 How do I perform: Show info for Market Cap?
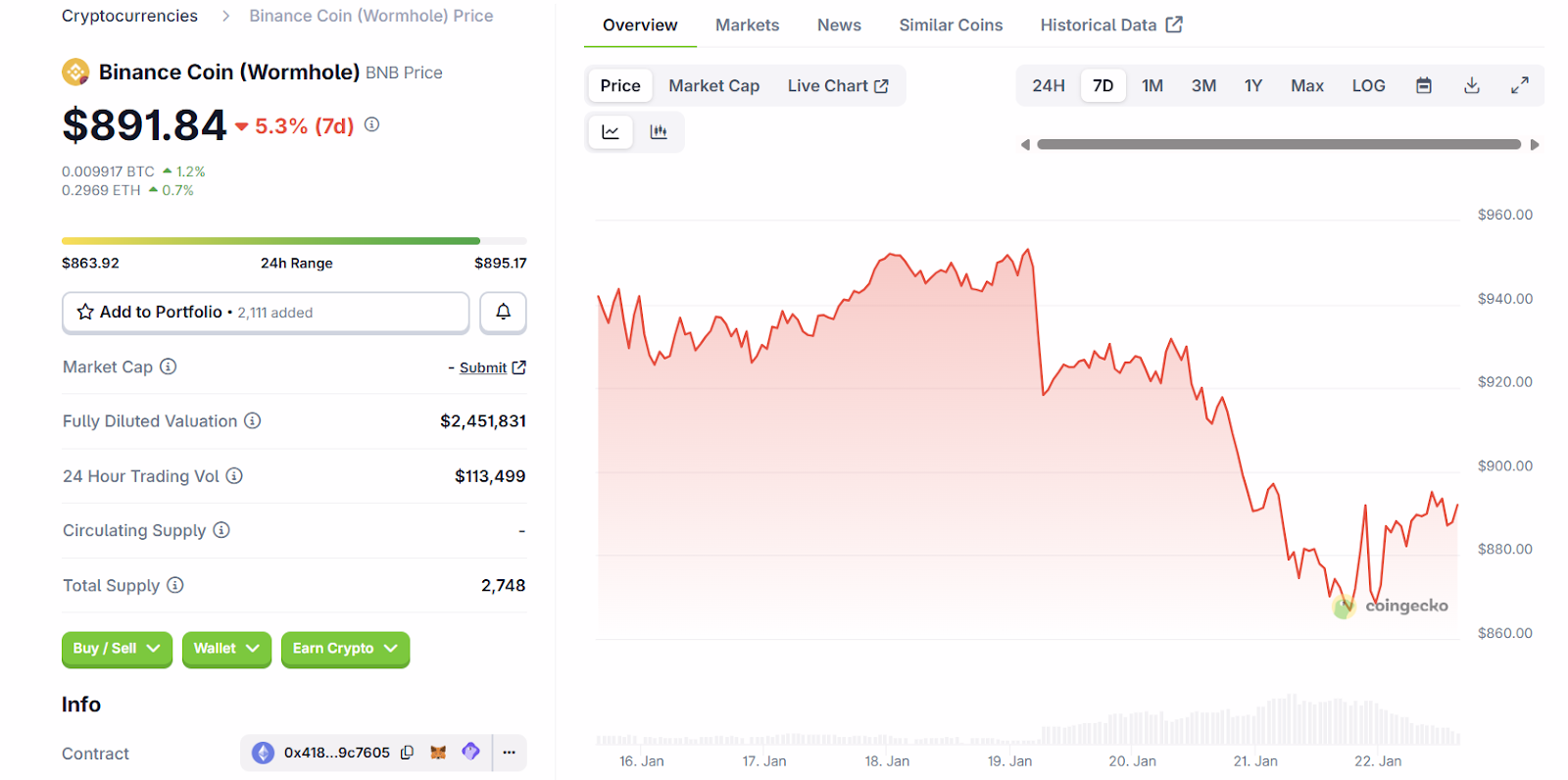click(x=169, y=366)
